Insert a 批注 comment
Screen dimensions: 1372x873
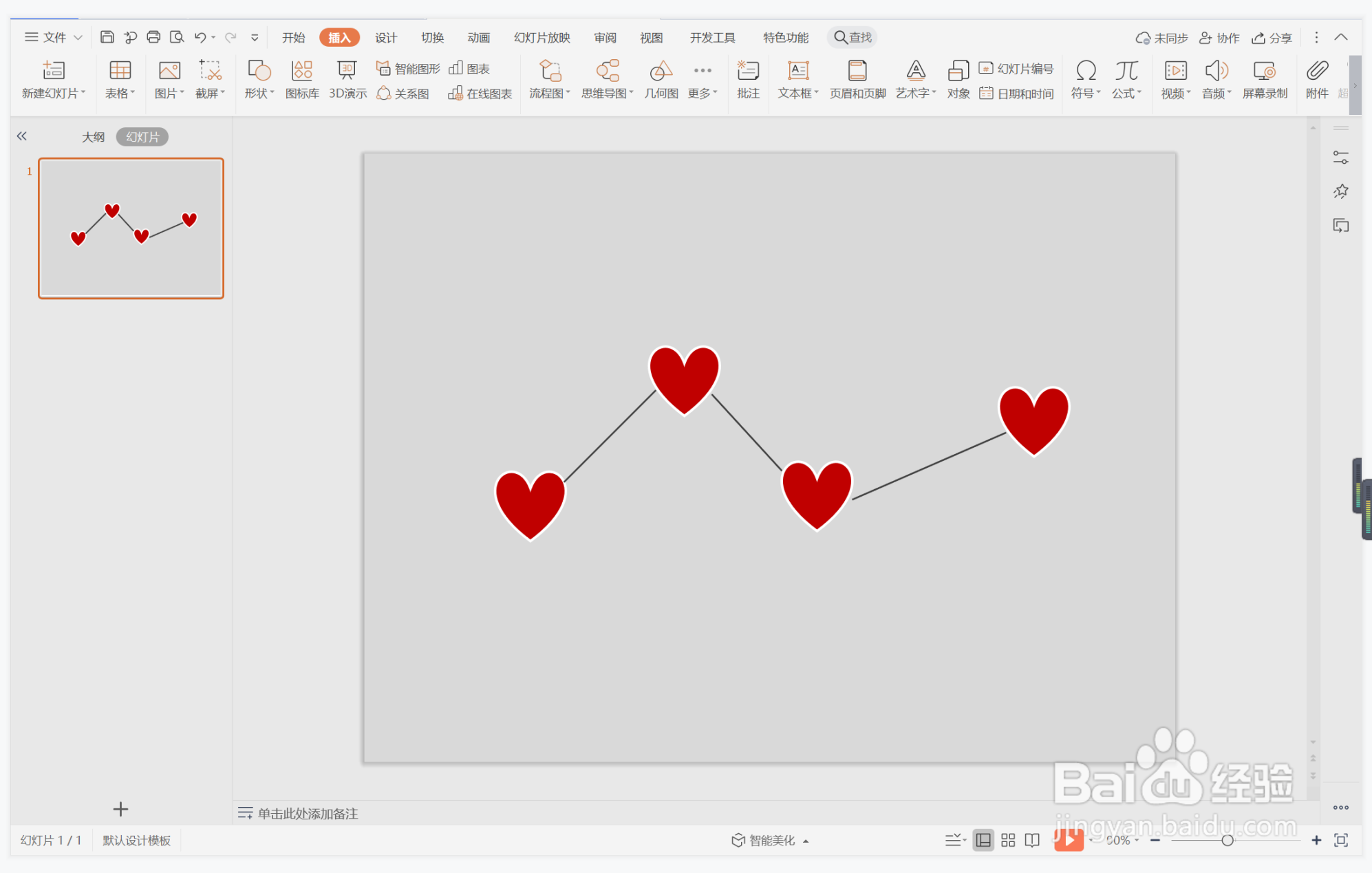coord(747,80)
